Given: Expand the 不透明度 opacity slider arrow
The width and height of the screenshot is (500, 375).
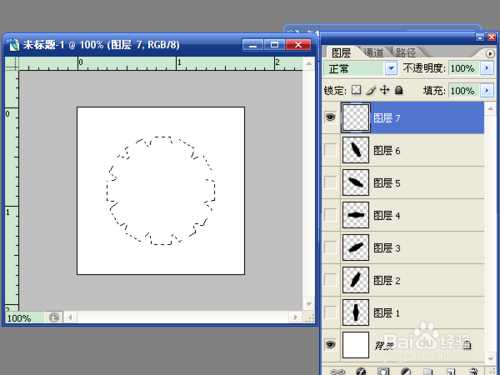Looking at the screenshot, I should pyautogui.click(x=487, y=68).
